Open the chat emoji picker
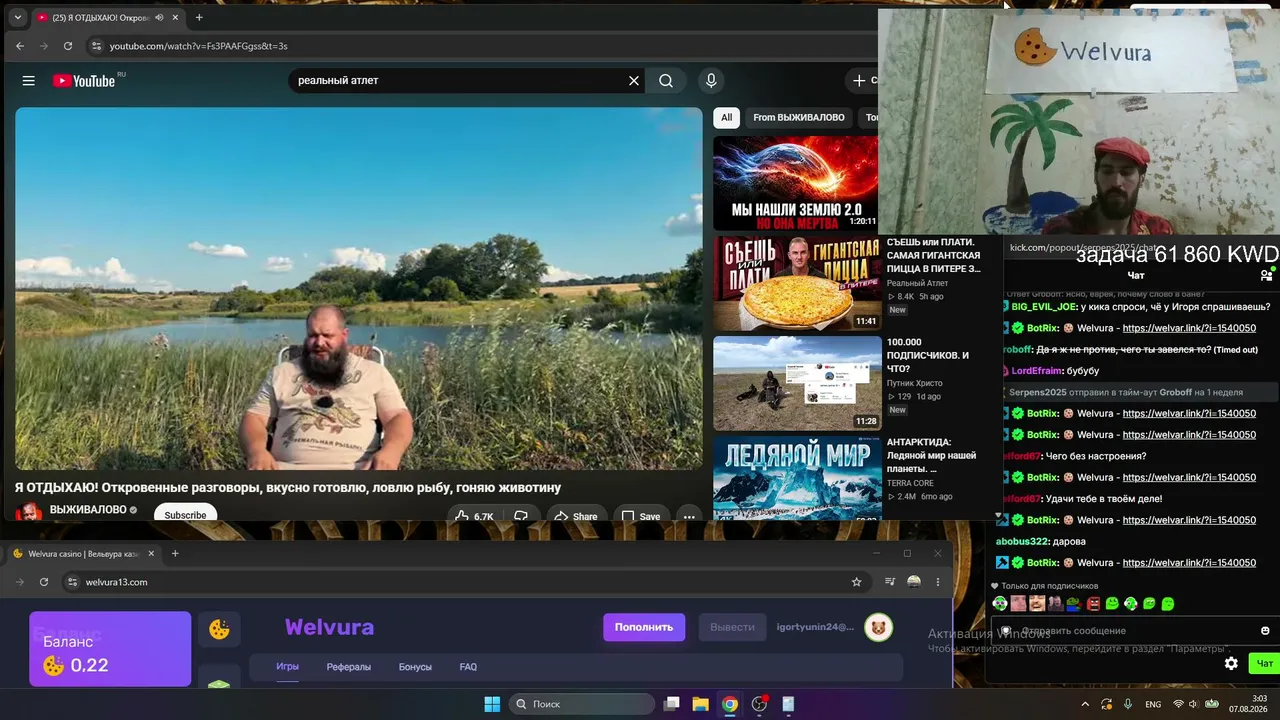 tap(1265, 631)
